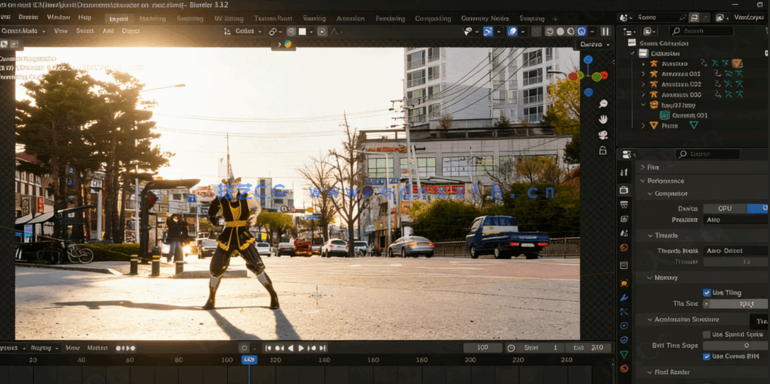Switch to the Geometry Nodes workspace tab
The height and width of the screenshot is (384, 770).
point(485,19)
